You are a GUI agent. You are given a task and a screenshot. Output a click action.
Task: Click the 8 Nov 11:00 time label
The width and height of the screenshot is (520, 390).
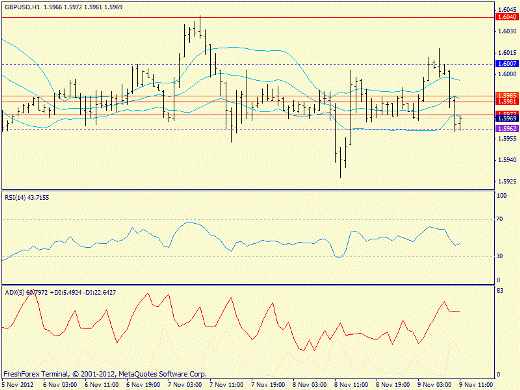click(x=352, y=385)
